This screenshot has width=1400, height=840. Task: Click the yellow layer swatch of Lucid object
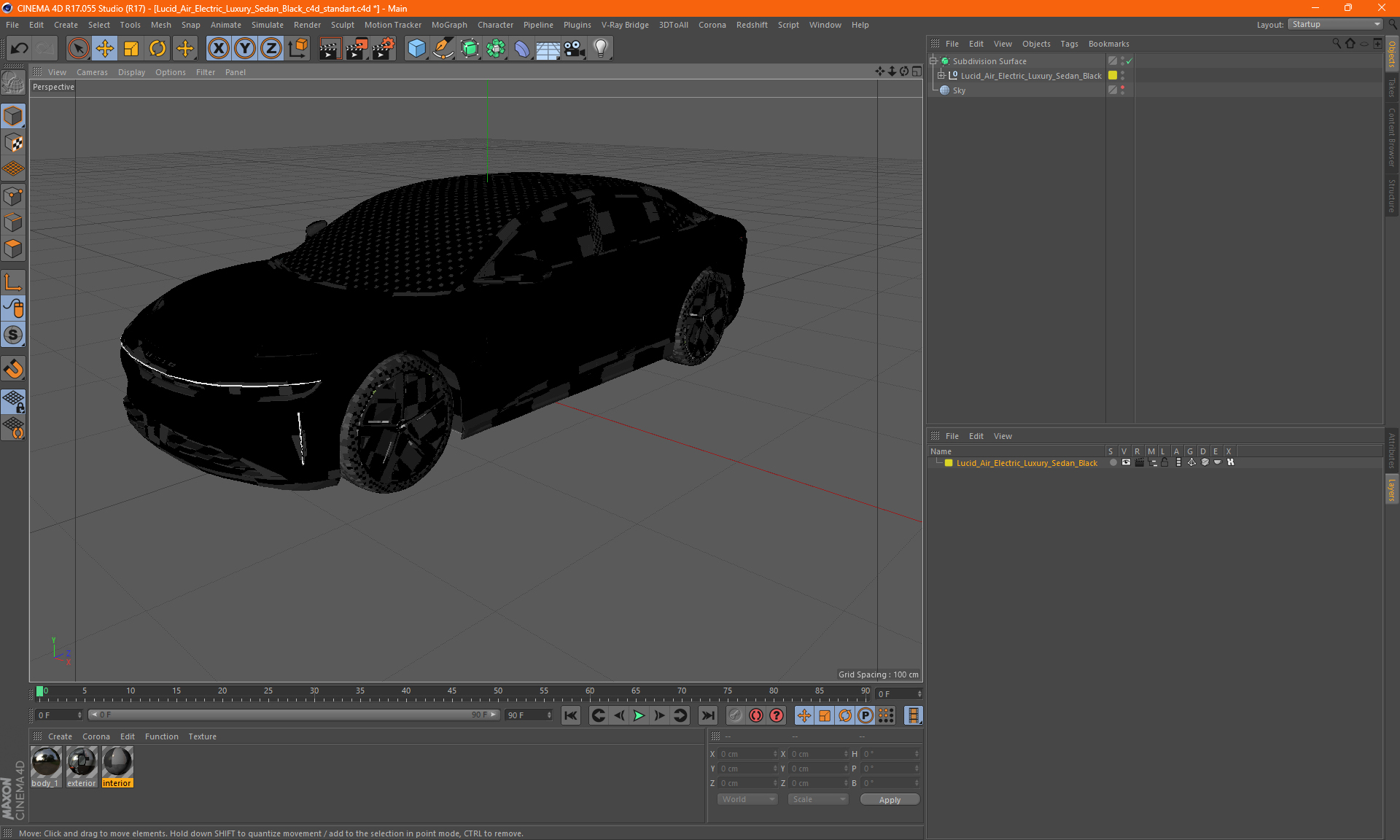(1113, 75)
